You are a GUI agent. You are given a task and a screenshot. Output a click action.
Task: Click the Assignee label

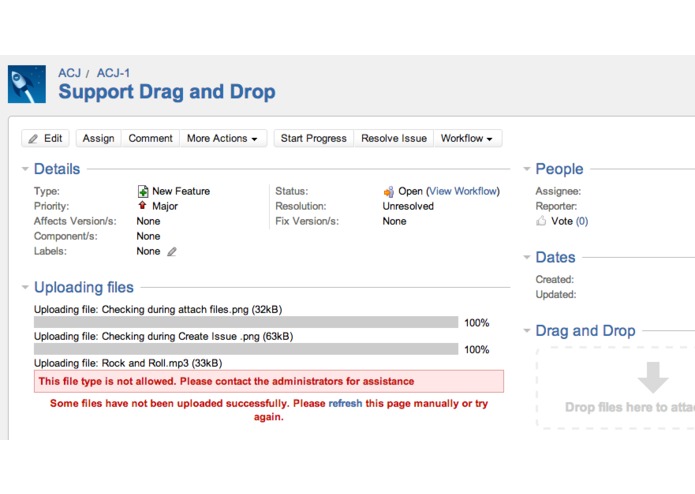[x=558, y=191]
